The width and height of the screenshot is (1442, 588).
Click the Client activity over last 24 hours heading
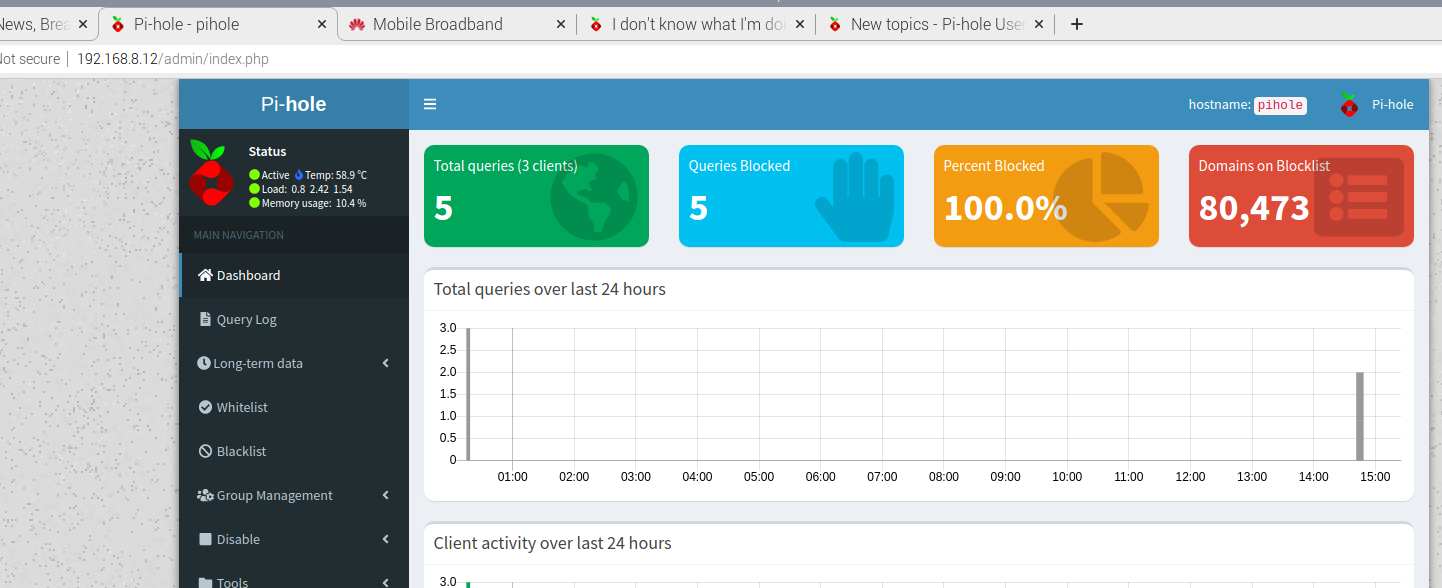tap(552, 543)
